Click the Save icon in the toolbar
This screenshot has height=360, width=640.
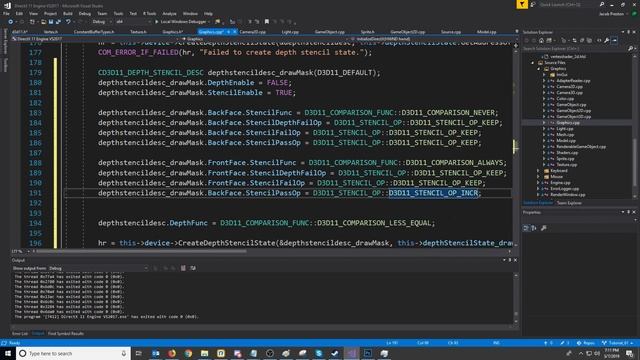tap(51, 22)
